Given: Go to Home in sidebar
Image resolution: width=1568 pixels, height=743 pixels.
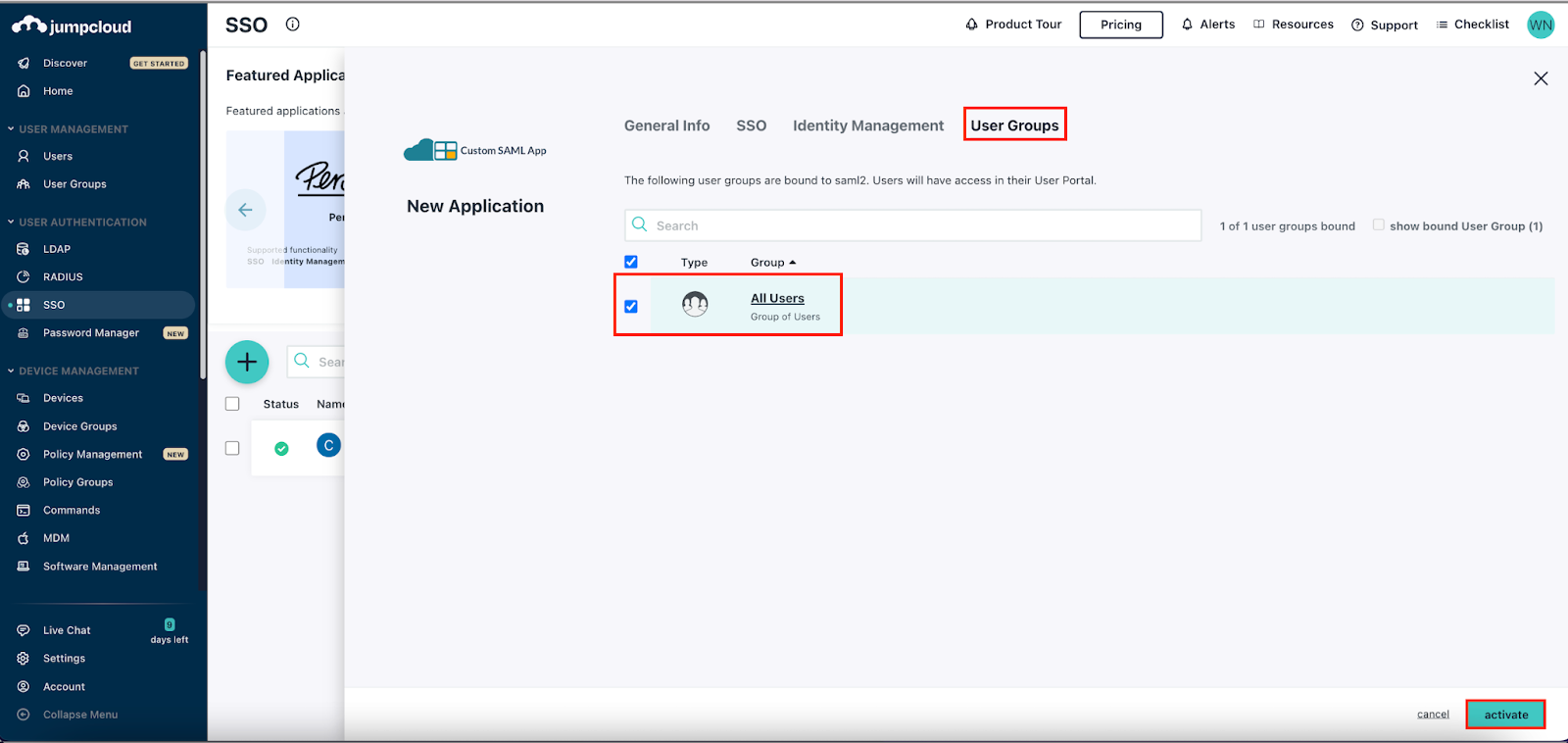Looking at the screenshot, I should 58,91.
